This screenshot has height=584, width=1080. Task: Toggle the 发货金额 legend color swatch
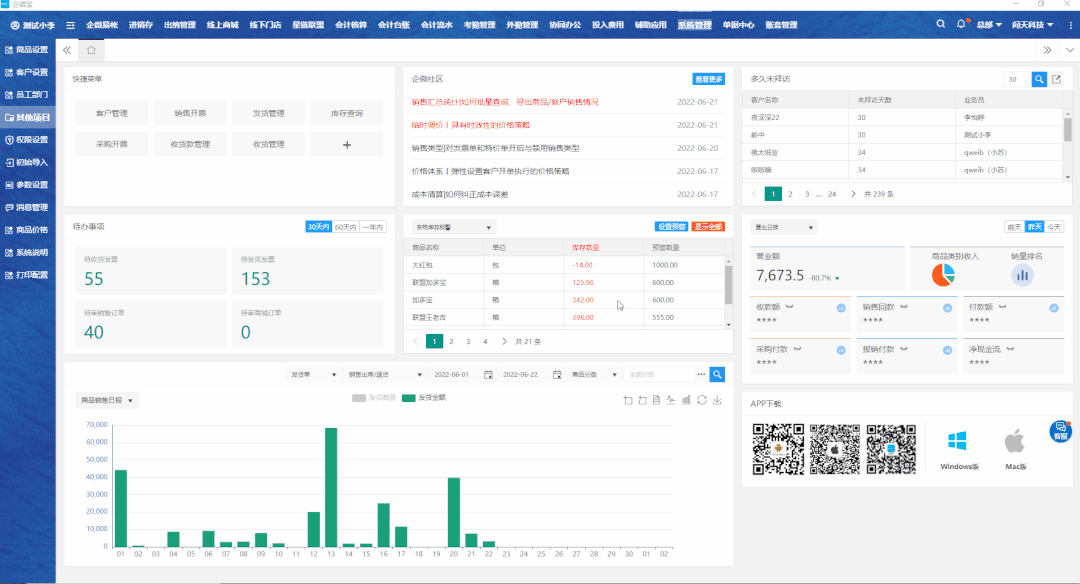tap(408, 397)
